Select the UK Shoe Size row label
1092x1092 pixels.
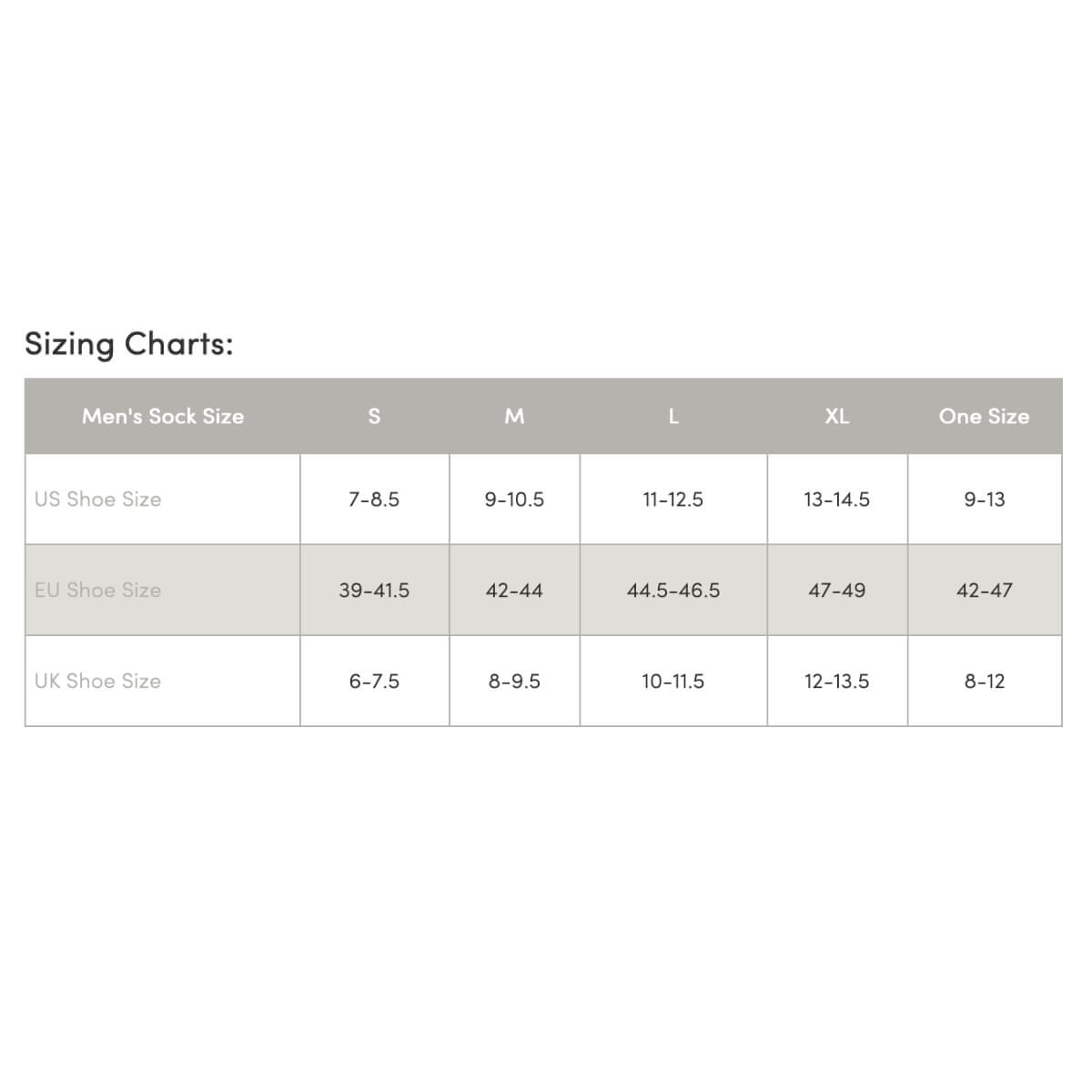pos(163,681)
